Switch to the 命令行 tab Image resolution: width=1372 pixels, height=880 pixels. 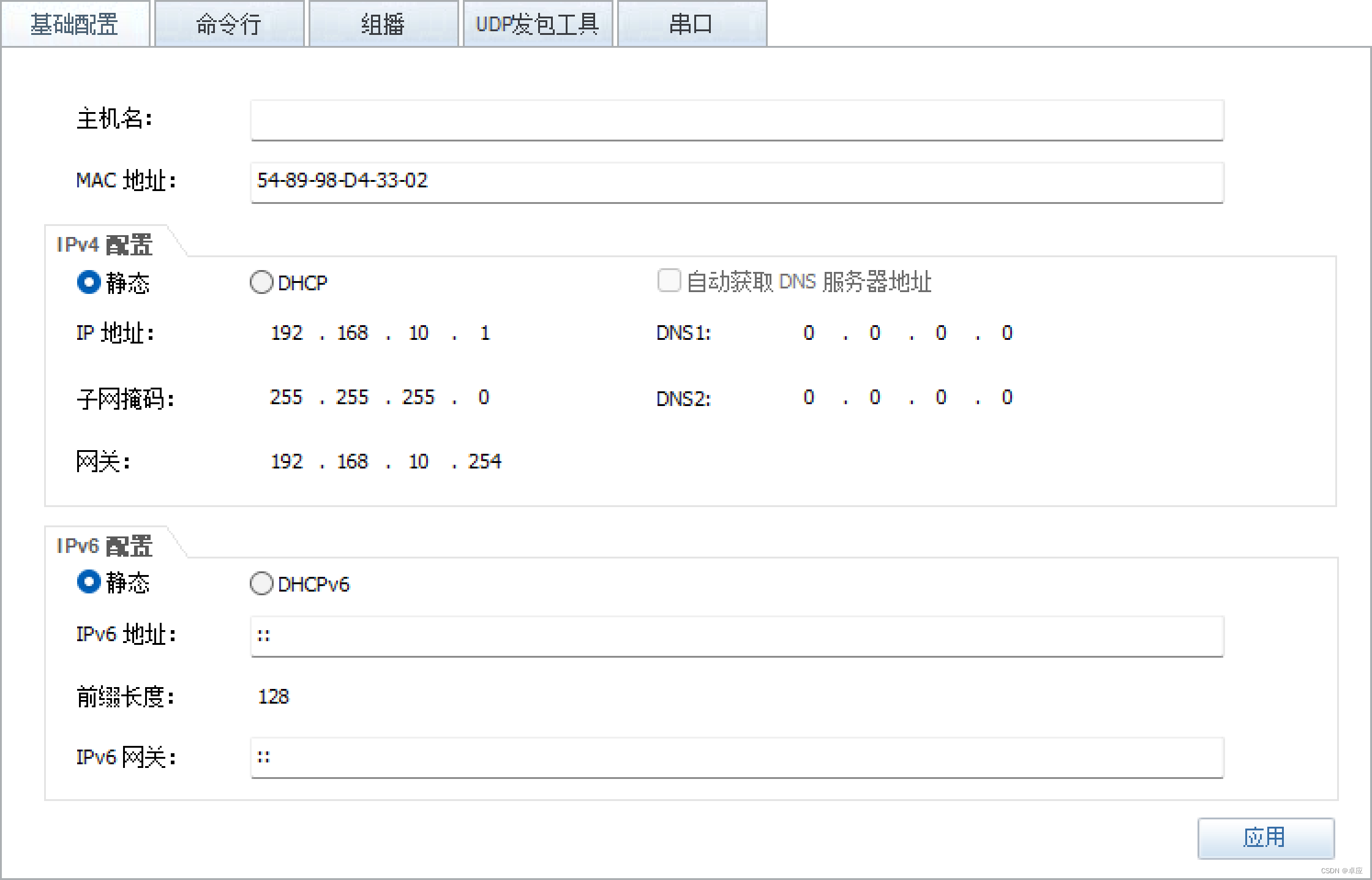229,24
